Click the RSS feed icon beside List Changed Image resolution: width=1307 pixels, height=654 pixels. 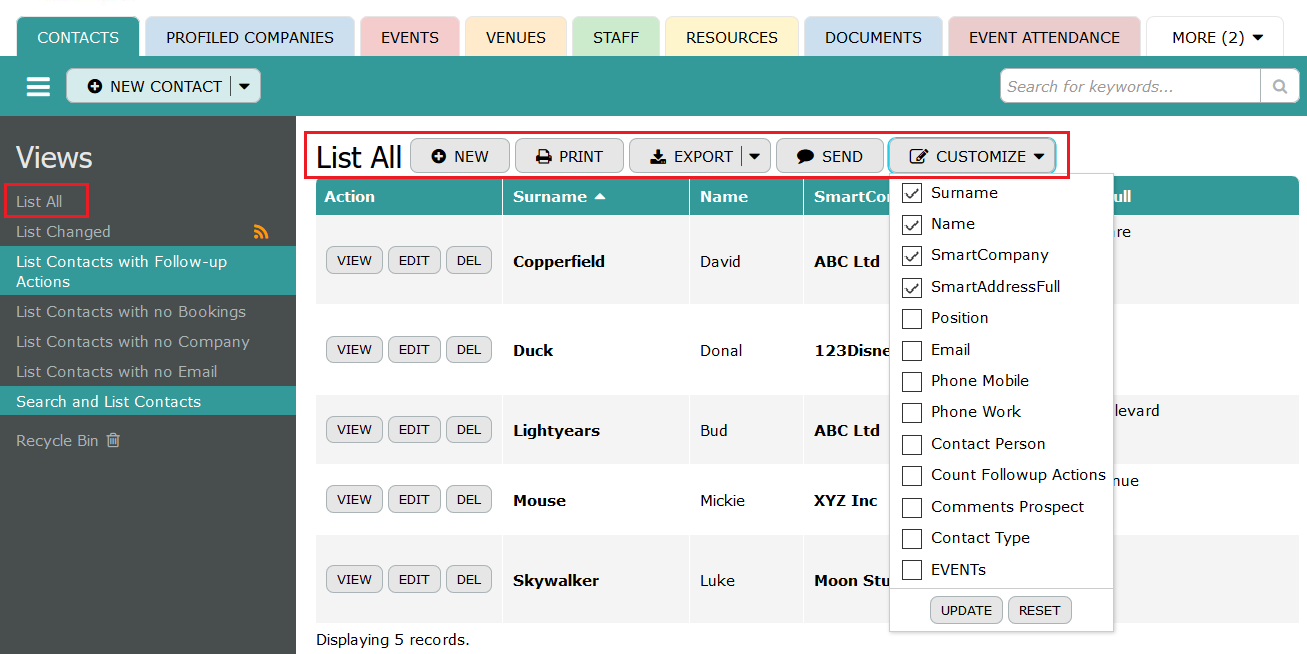(261, 232)
